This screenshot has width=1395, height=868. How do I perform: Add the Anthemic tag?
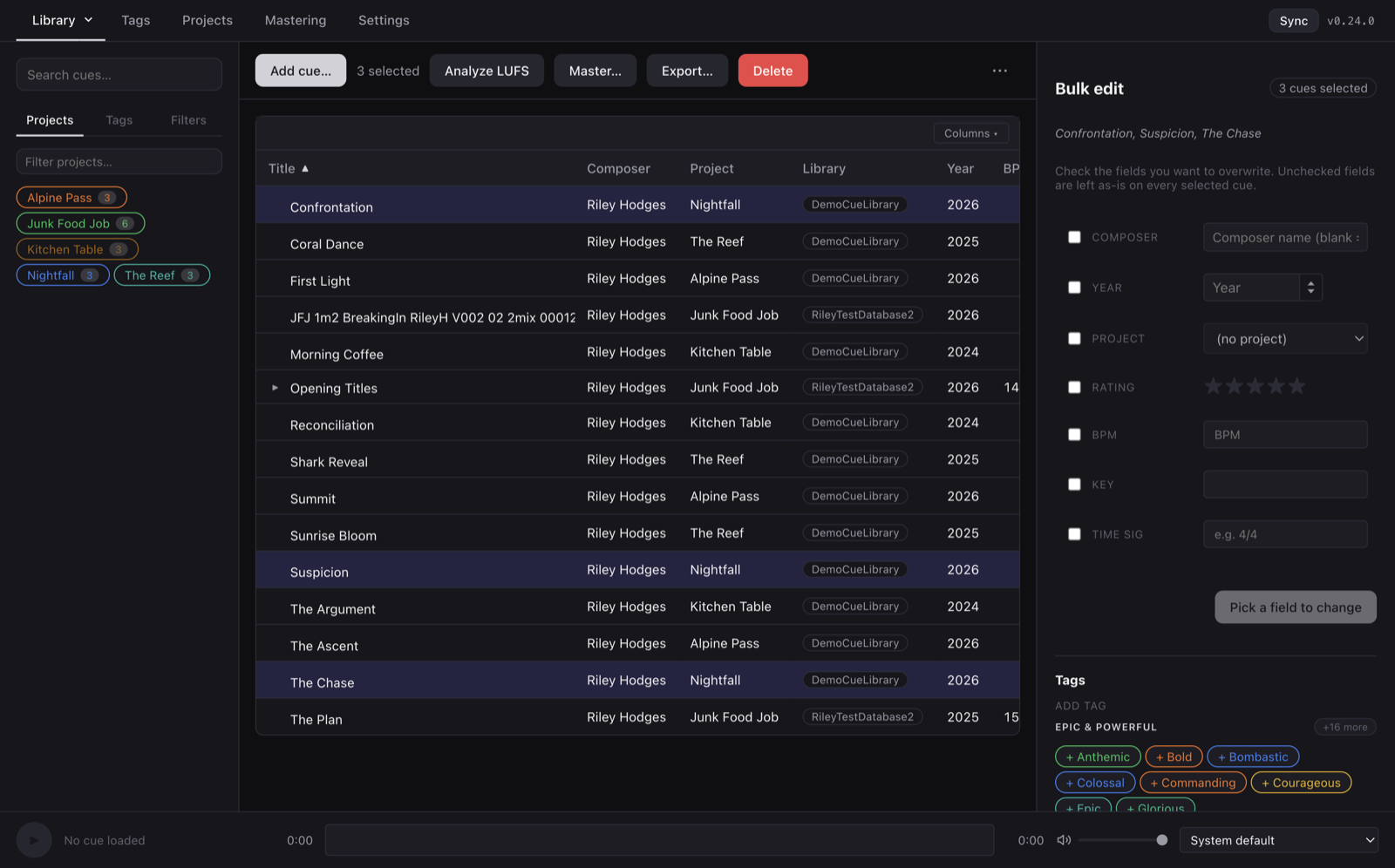click(x=1098, y=756)
